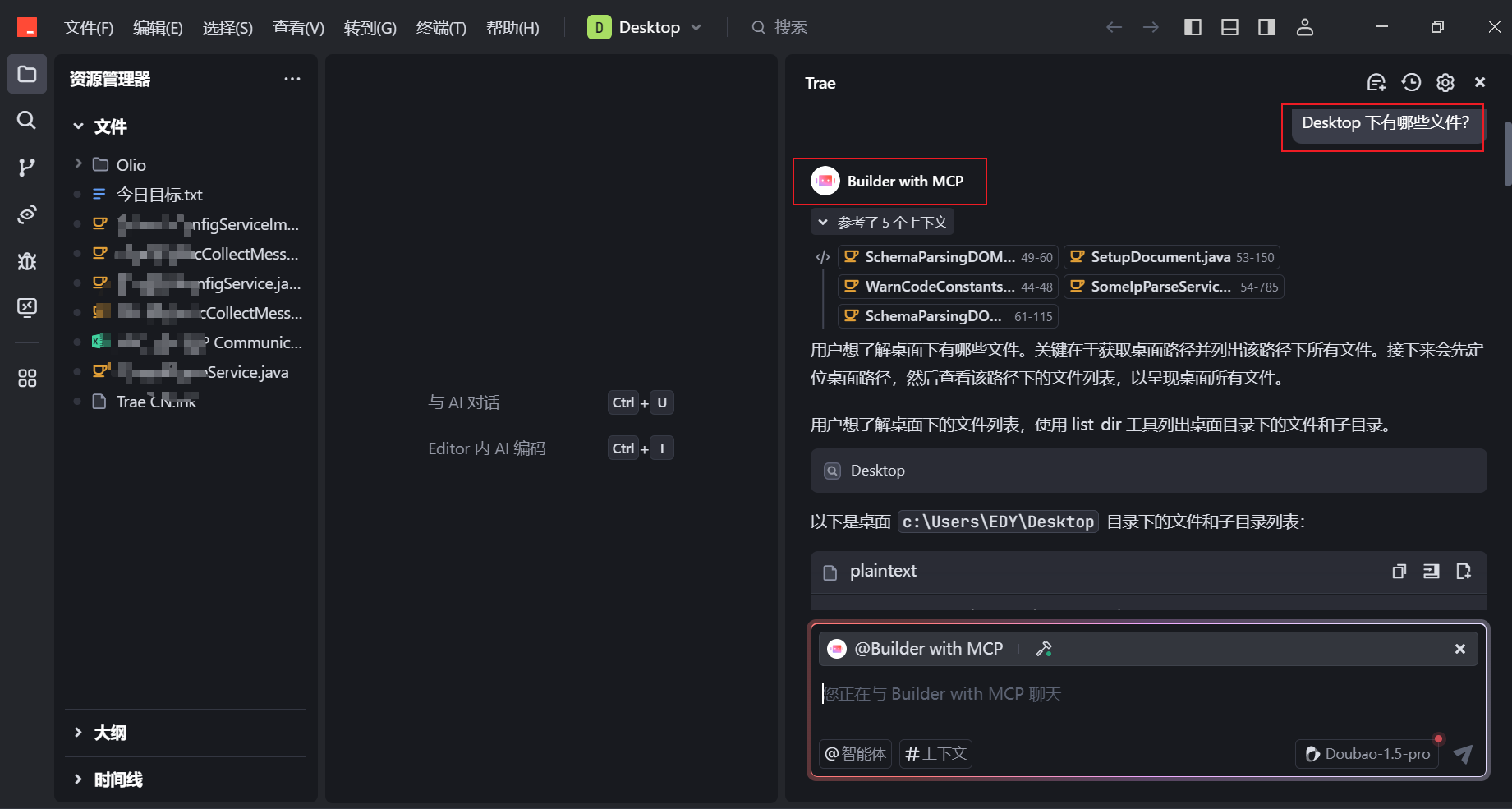Open the Search view in activity bar
The image size is (1512, 809).
point(27,121)
